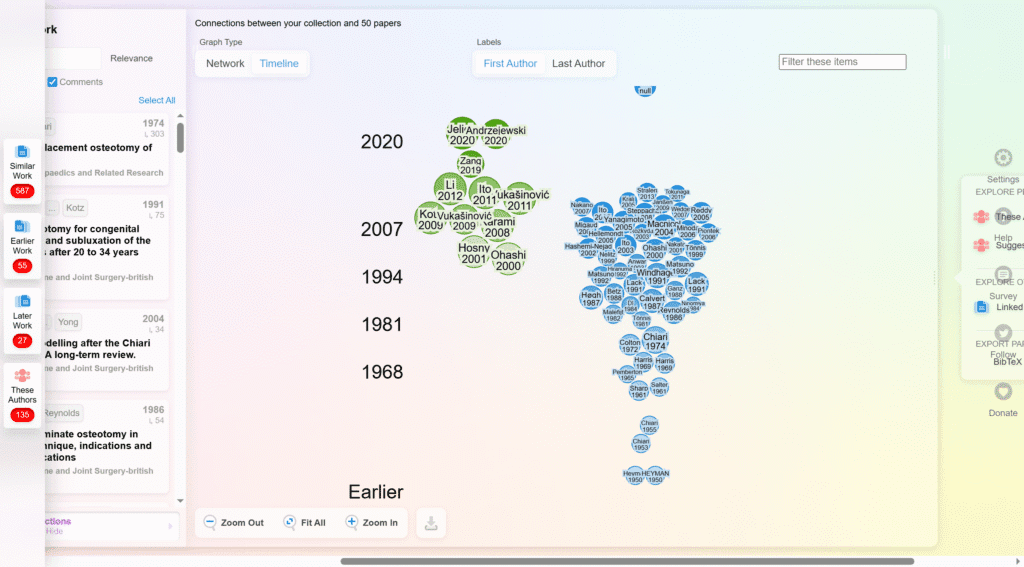Screen dimensions: 1024x567
Task: Open the Later Work list
Action: click(22, 318)
